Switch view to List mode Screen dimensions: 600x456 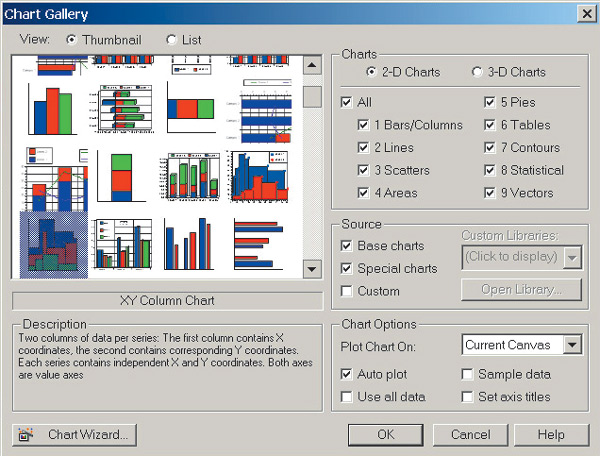(x=171, y=40)
